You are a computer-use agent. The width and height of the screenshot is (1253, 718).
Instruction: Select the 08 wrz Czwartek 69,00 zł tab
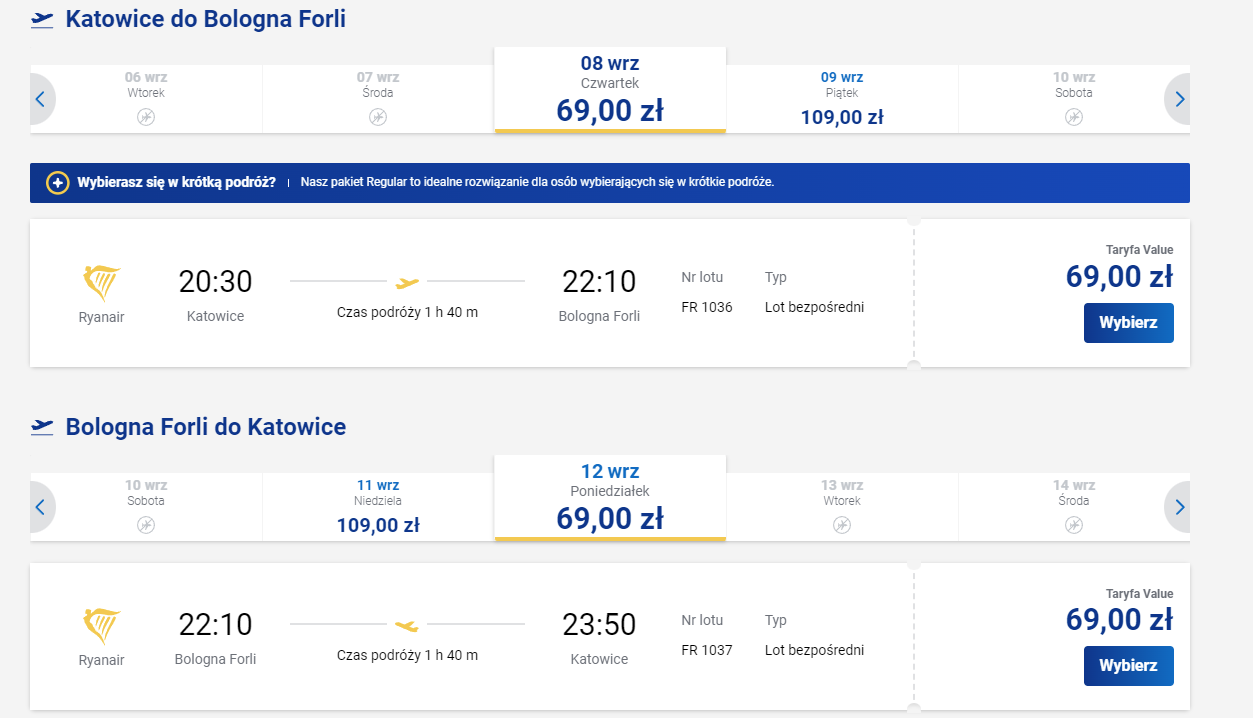tap(610, 90)
